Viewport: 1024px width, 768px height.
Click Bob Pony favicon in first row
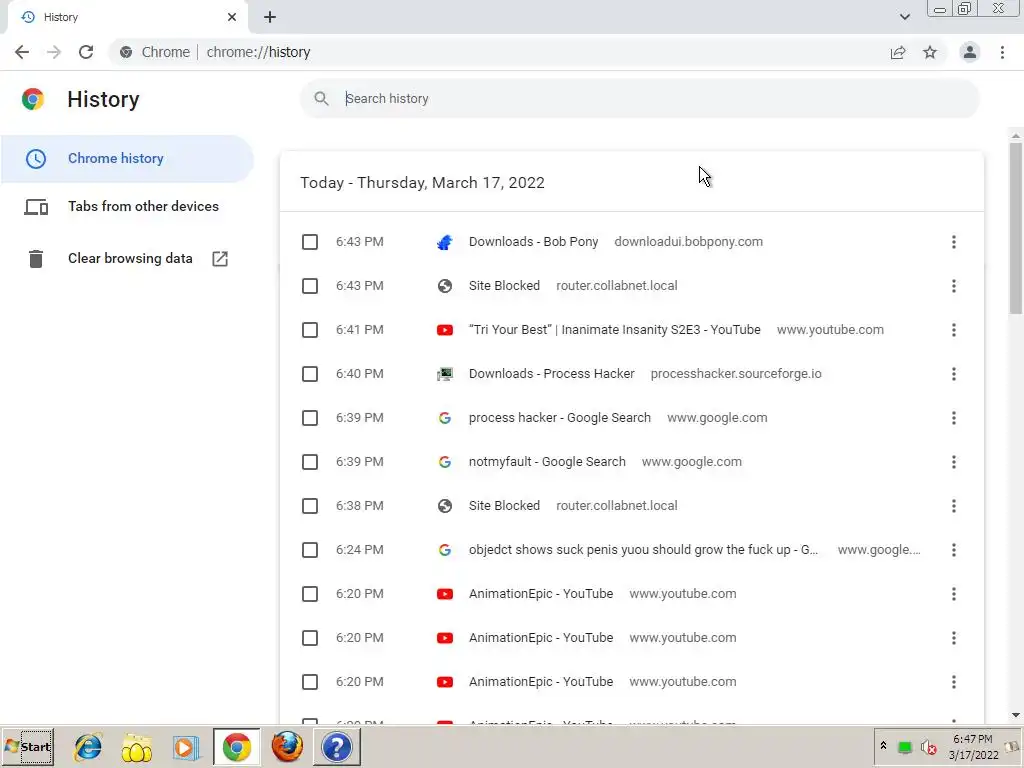pyautogui.click(x=445, y=242)
